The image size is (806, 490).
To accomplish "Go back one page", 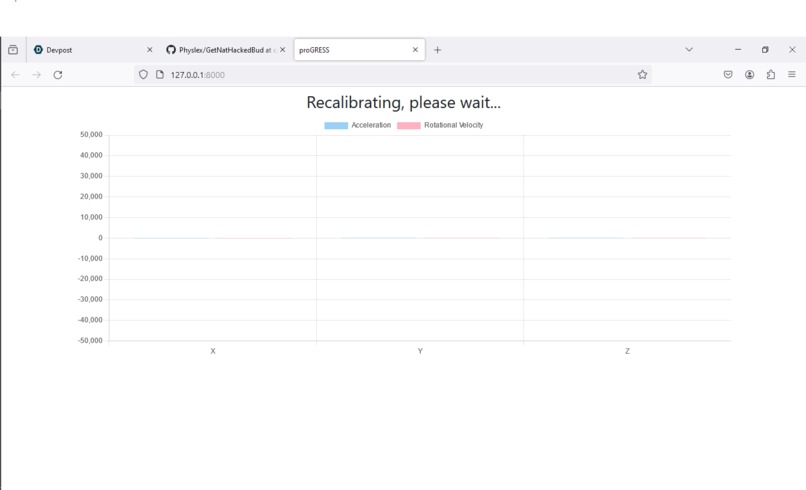I will tap(15, 75).
